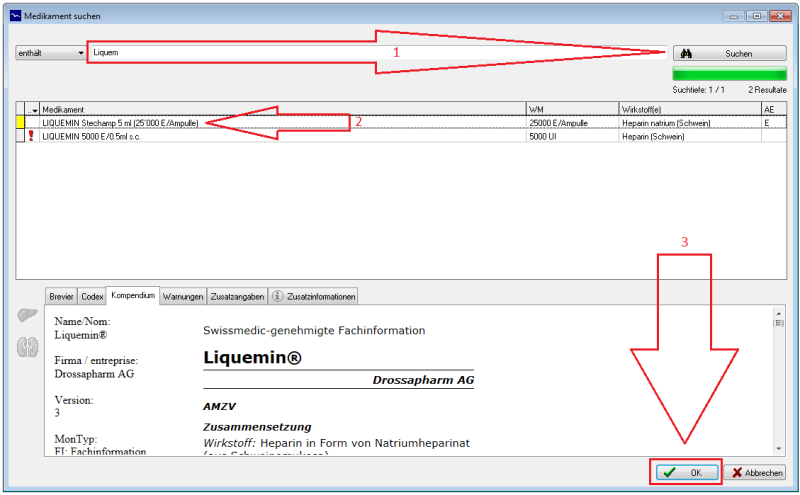The height and width of the screenshot is (495, 800).
Task: Sort by the WM column header
Action: click(x=572, y=109)
